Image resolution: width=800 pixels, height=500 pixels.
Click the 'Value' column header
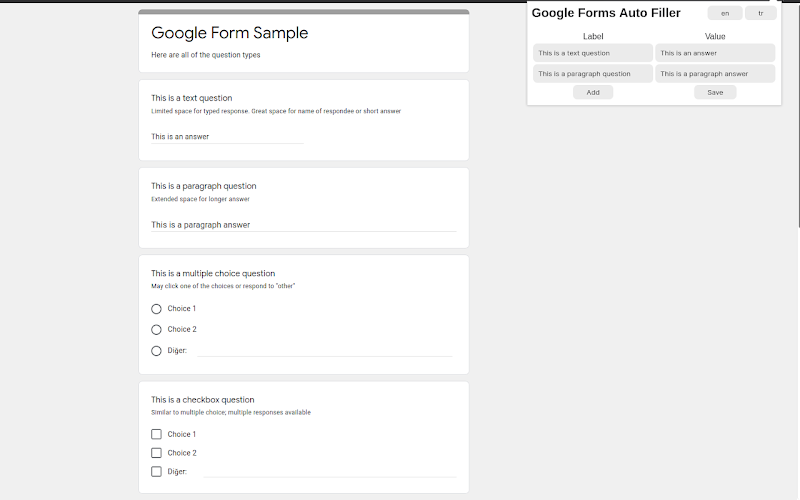point(715,37)
